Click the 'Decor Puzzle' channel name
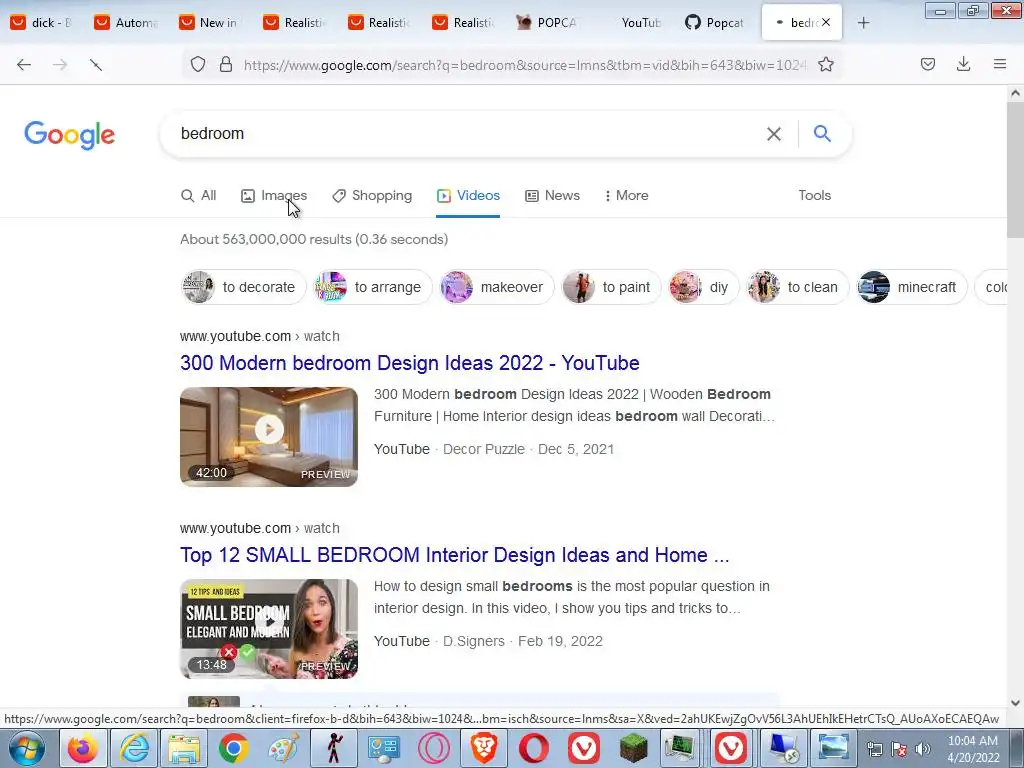Viewport: 1024px width, 768px height. (x=484, y=449)
